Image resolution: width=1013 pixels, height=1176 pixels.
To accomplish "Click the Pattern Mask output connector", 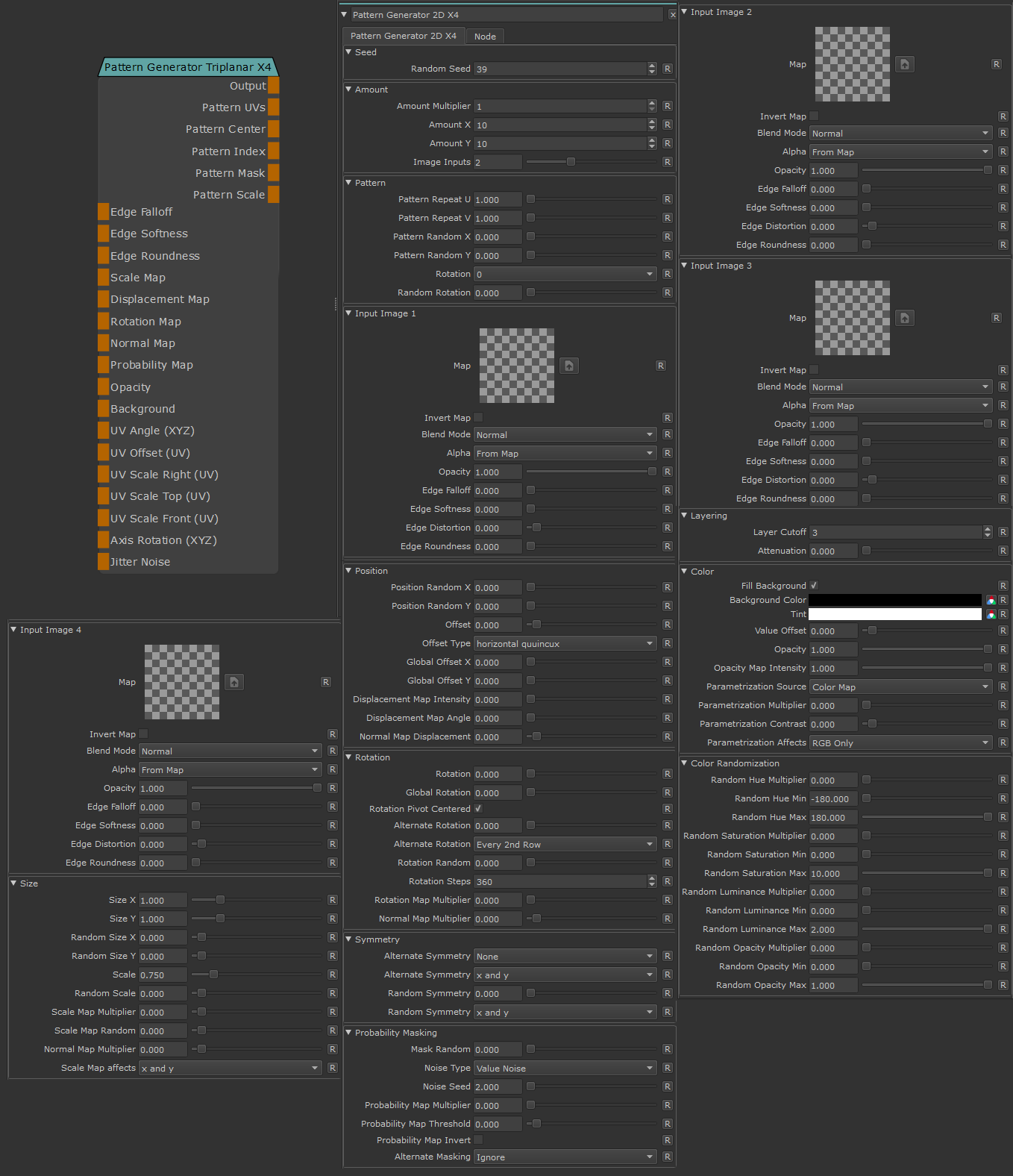I will (274, 173).
